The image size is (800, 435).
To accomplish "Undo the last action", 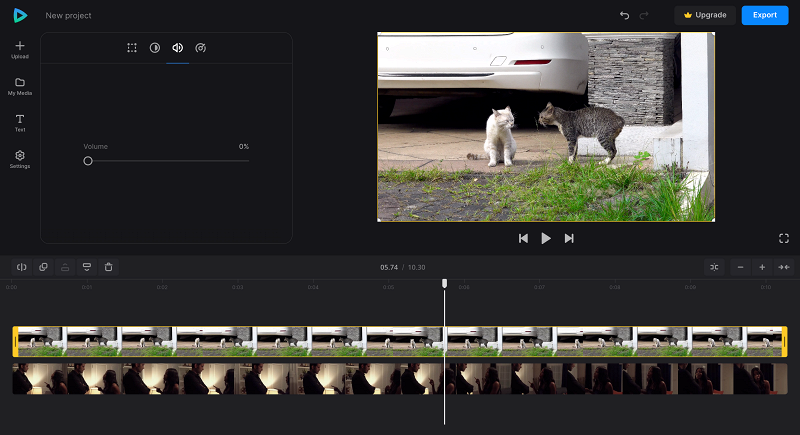I will [x=624, y=15].
